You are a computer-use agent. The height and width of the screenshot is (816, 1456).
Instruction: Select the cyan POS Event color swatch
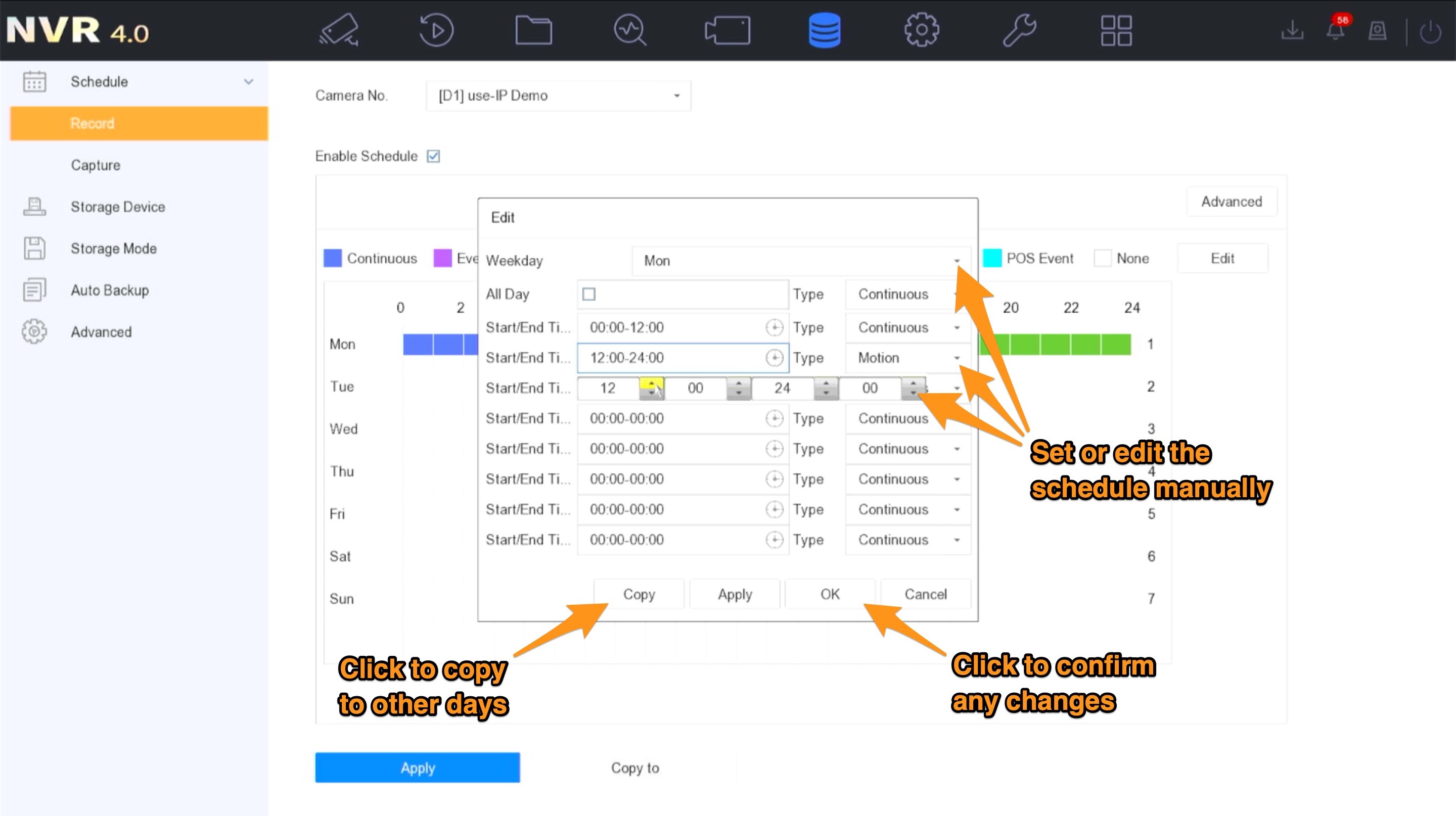pos(992,258)
